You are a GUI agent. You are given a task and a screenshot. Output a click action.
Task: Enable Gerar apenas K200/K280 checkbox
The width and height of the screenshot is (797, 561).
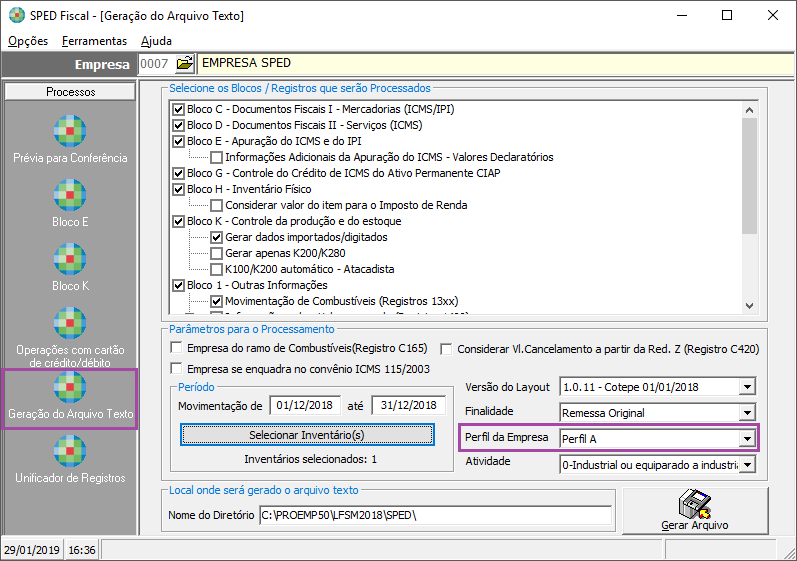[217, 253]
